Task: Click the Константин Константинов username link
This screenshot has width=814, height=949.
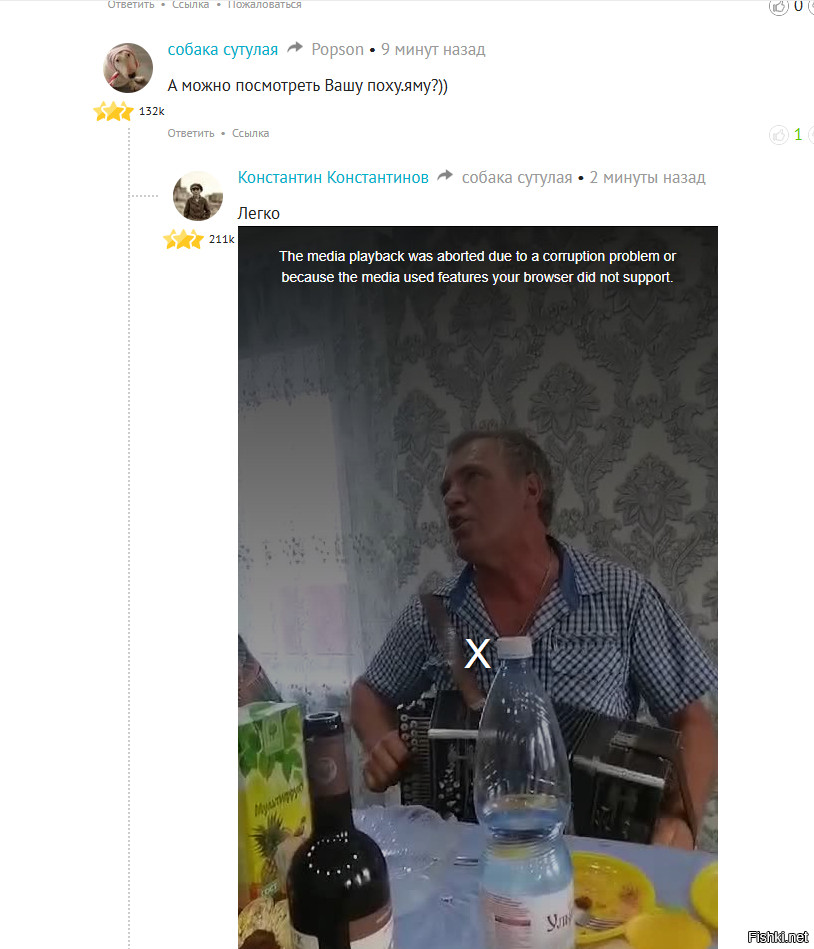Action: pyautogui.click(x=333, y=177)
